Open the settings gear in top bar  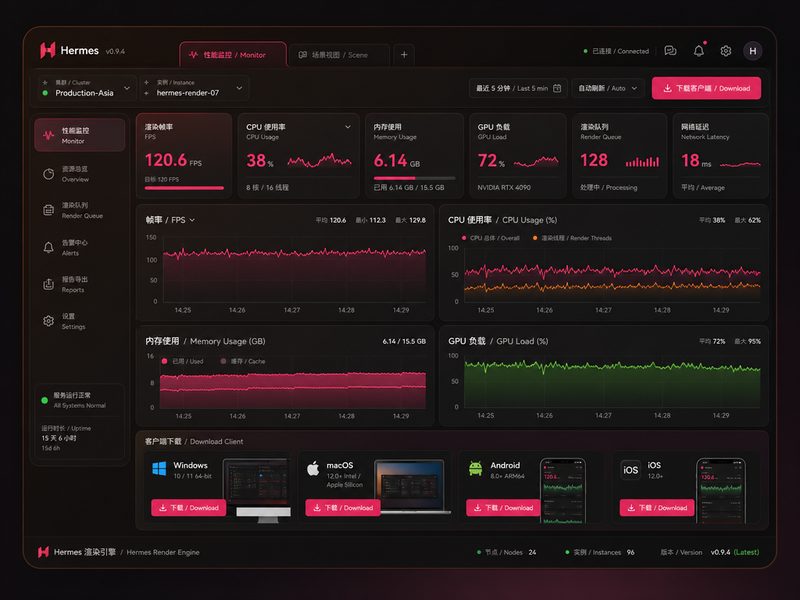tap(726, 51)
